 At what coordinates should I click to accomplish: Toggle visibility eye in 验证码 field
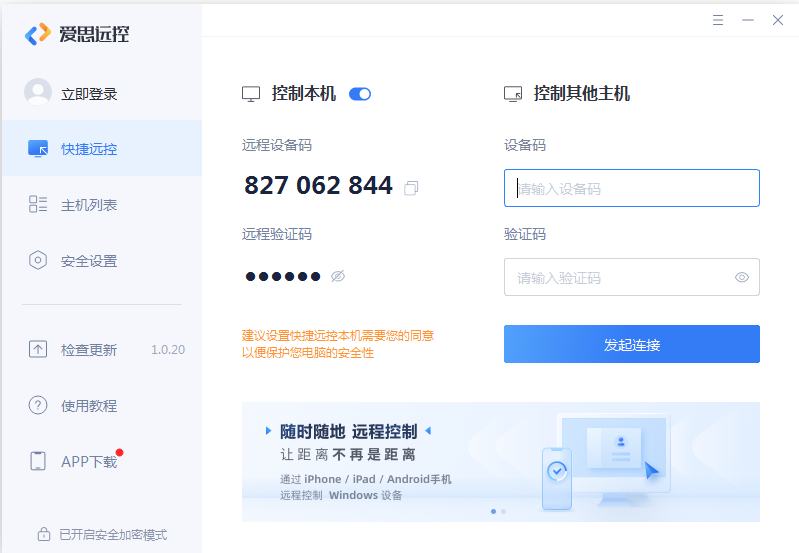(742, 277)
